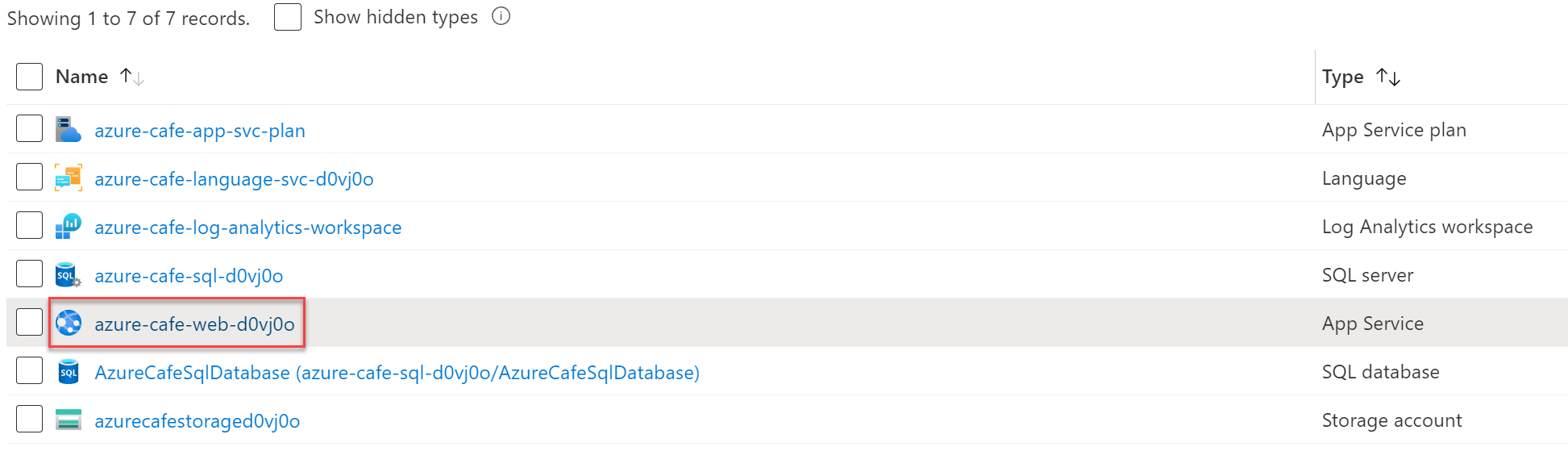This screenshot has width=1568, height=472.
Task: Enable the Show hidden types checkbox
Action: [x=288, y=17]
